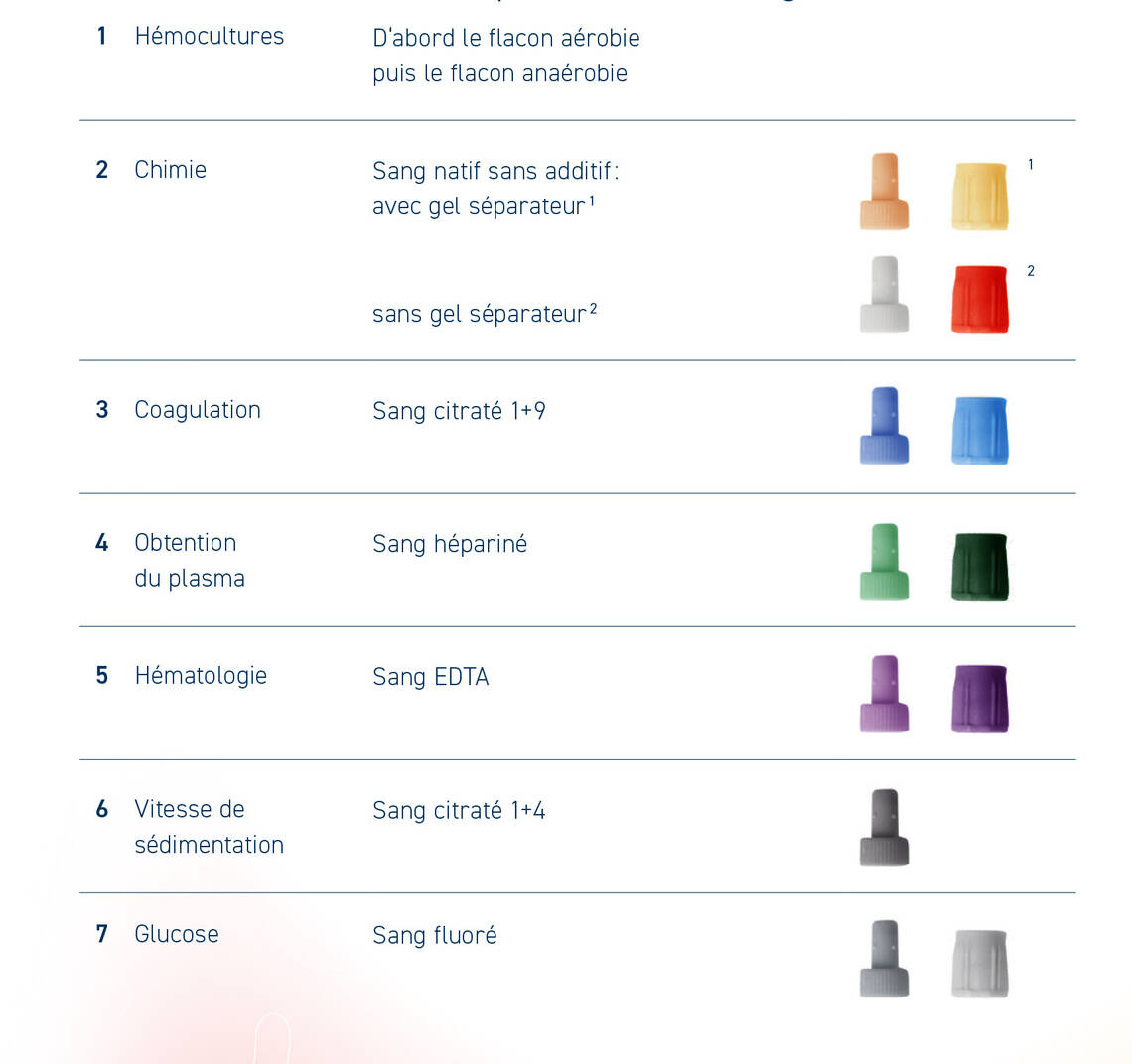Select the Chimie row label

tap(171, 170)
